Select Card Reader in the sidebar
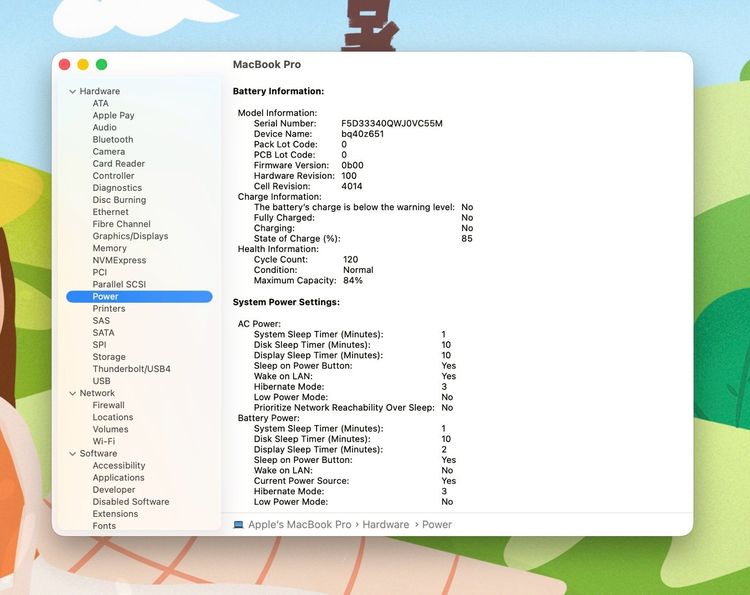The height and width of the screenshot is (595, 750). pos(119,164)
